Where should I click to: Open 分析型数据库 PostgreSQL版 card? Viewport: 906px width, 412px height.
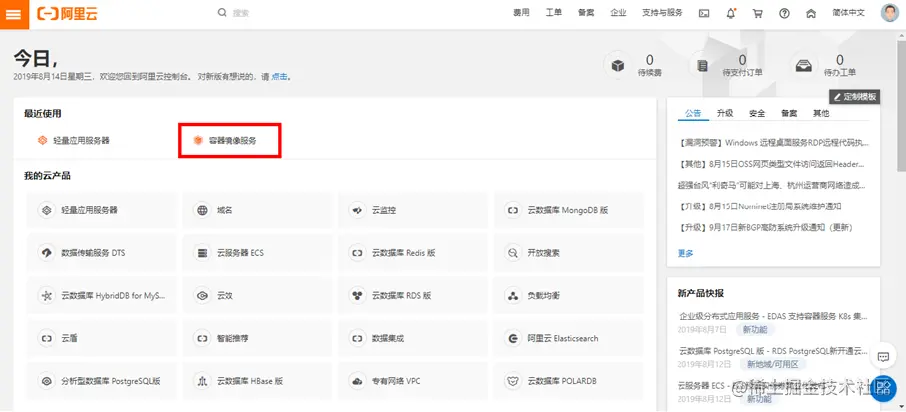tap(102, 381)
